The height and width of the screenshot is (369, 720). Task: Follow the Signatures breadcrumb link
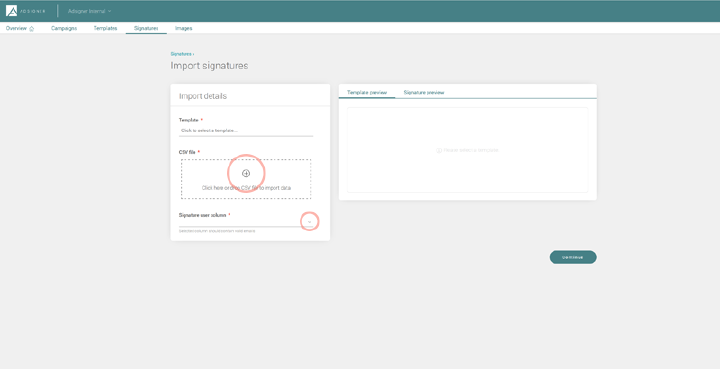pyautogui.click(x=181, y=54)
